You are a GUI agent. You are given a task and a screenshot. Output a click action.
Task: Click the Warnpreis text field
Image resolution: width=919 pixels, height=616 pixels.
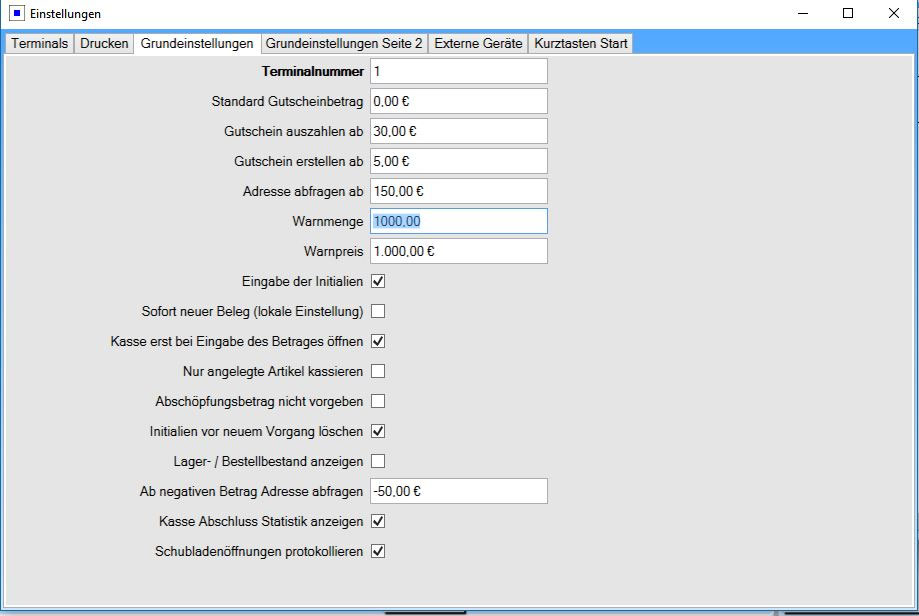click(x=458, y=251)
